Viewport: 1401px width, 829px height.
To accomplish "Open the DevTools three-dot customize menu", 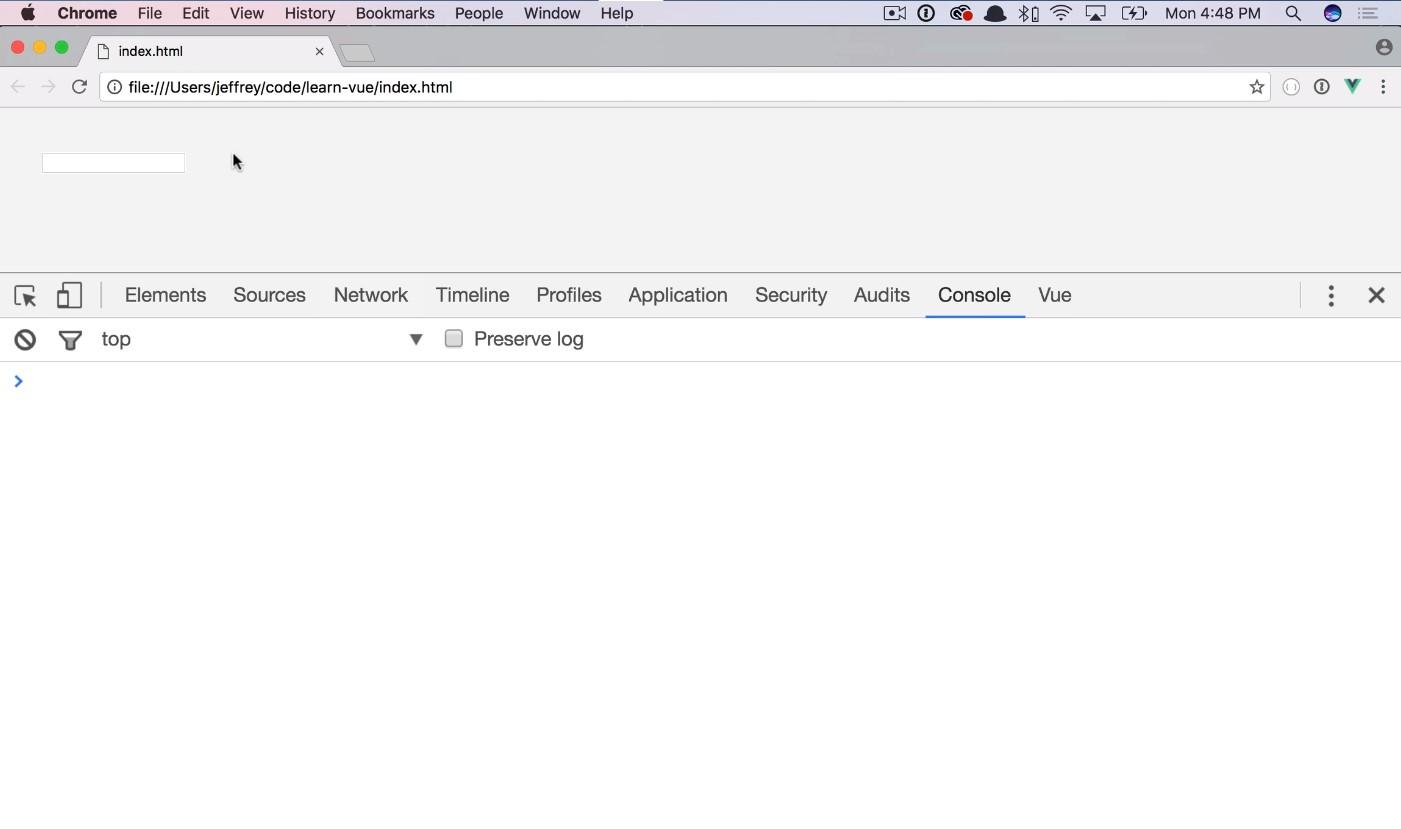I will [1331, 295].
